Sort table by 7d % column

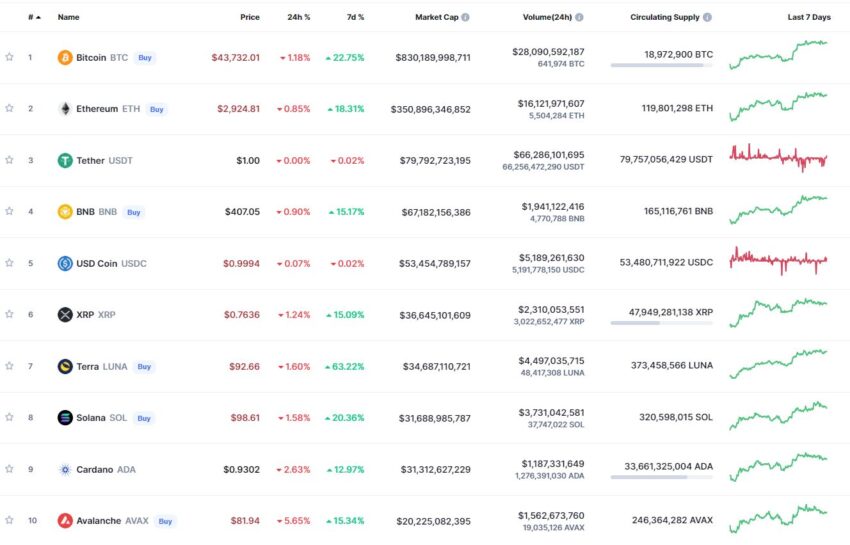(356, 17)
